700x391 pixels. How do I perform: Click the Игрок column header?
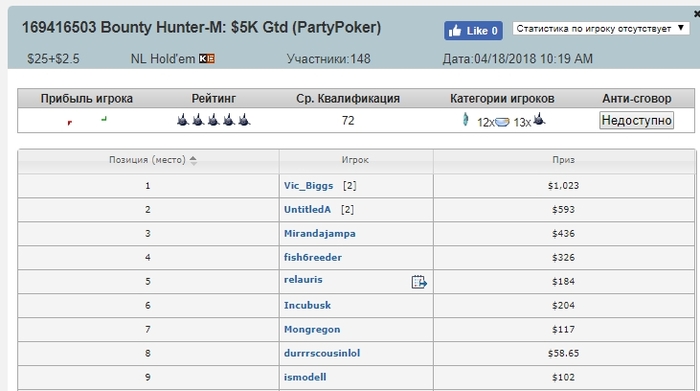pyautogui.click(x=355, y=160)
